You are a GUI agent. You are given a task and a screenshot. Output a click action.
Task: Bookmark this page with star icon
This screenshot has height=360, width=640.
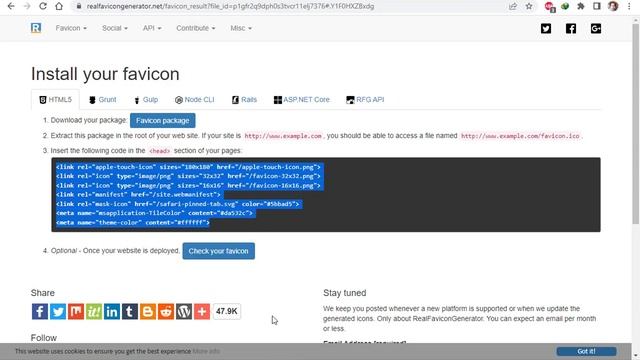pos(529,6)
